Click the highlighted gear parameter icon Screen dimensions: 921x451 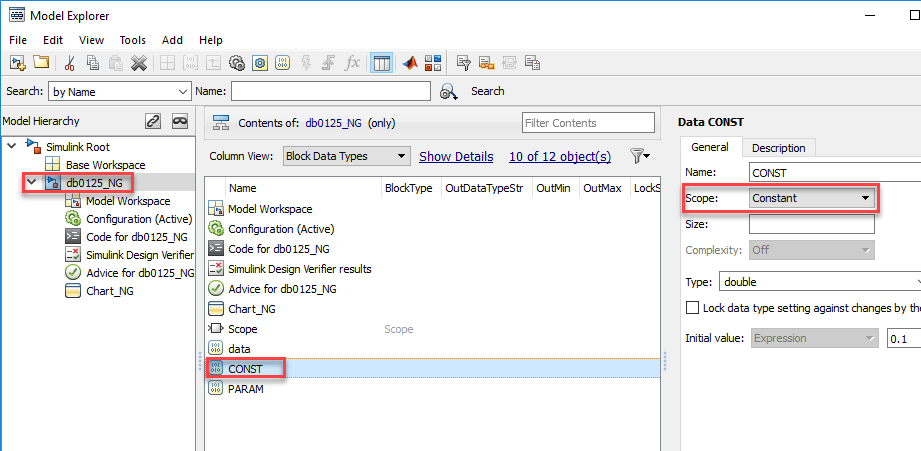[260, 63]
